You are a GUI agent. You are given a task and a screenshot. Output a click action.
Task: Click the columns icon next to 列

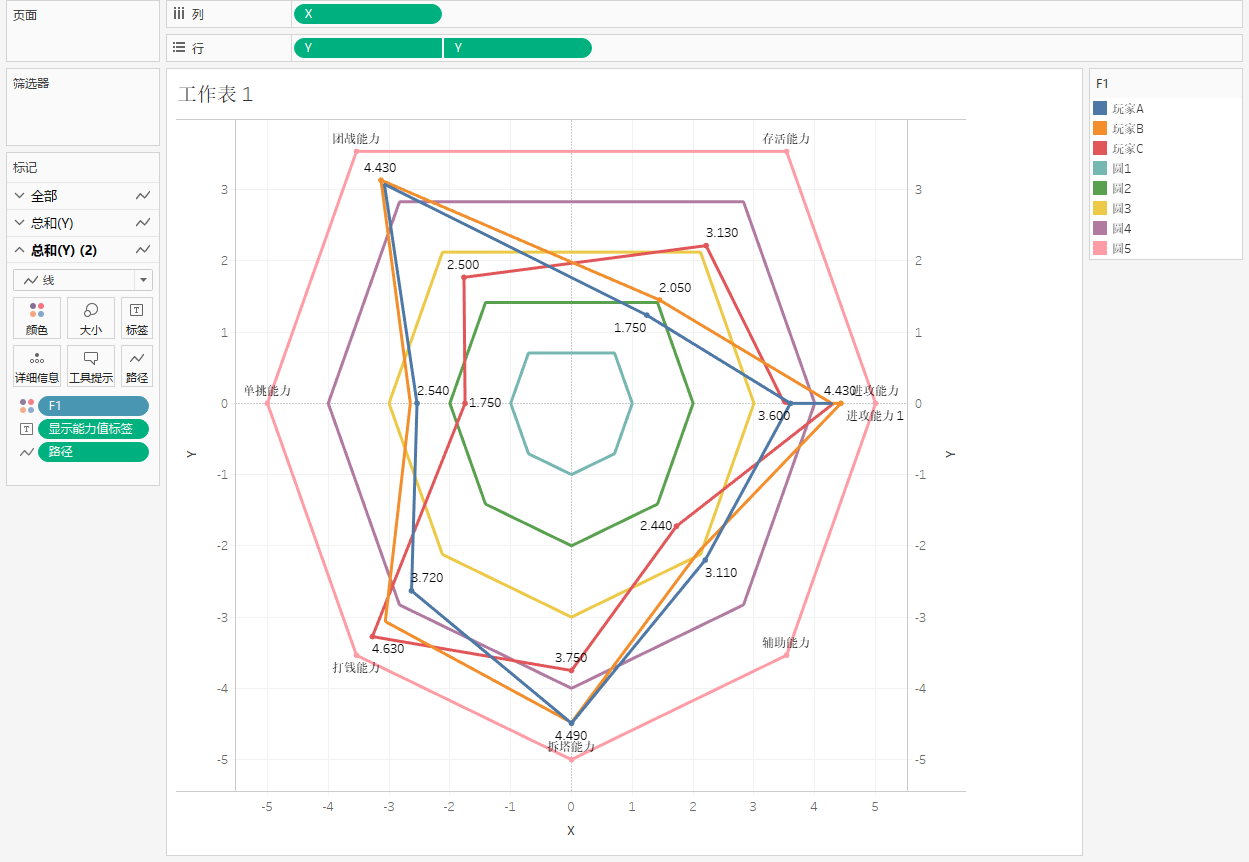click(179, 14)
